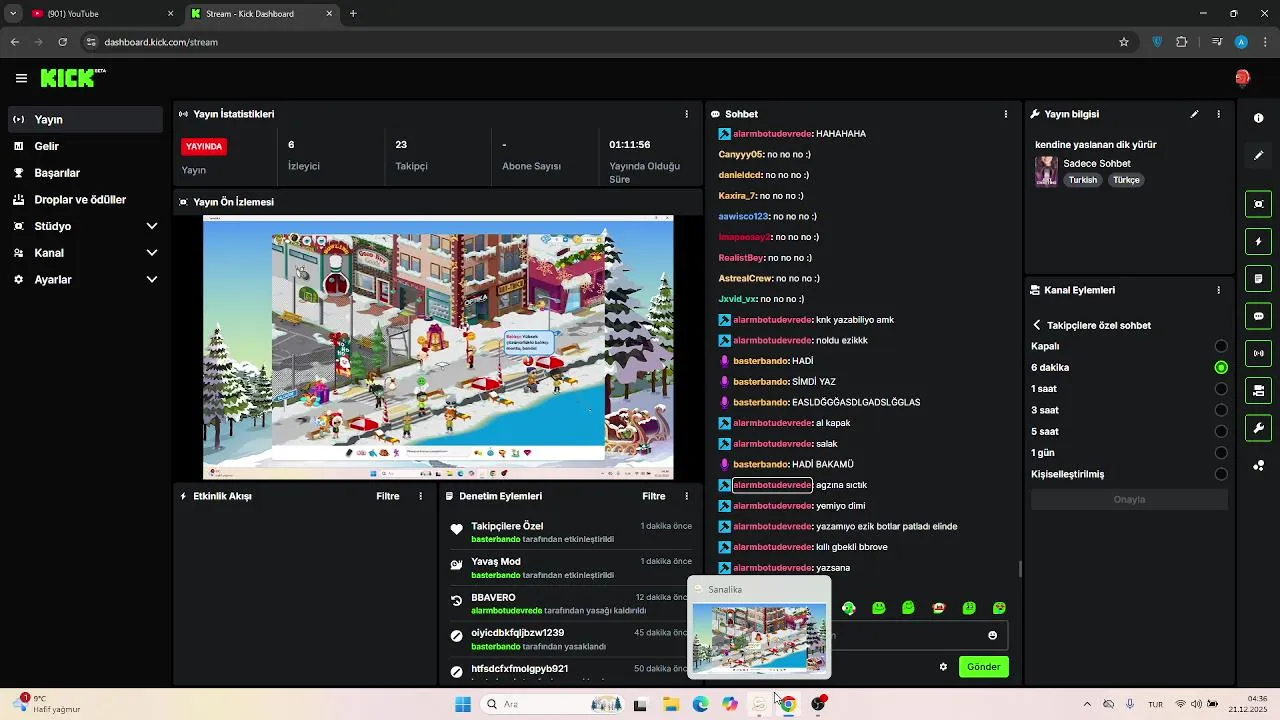The image size is (1280, 720).
Task: Open chat settings gear next to Gönder
Action: tap(943, 667)
